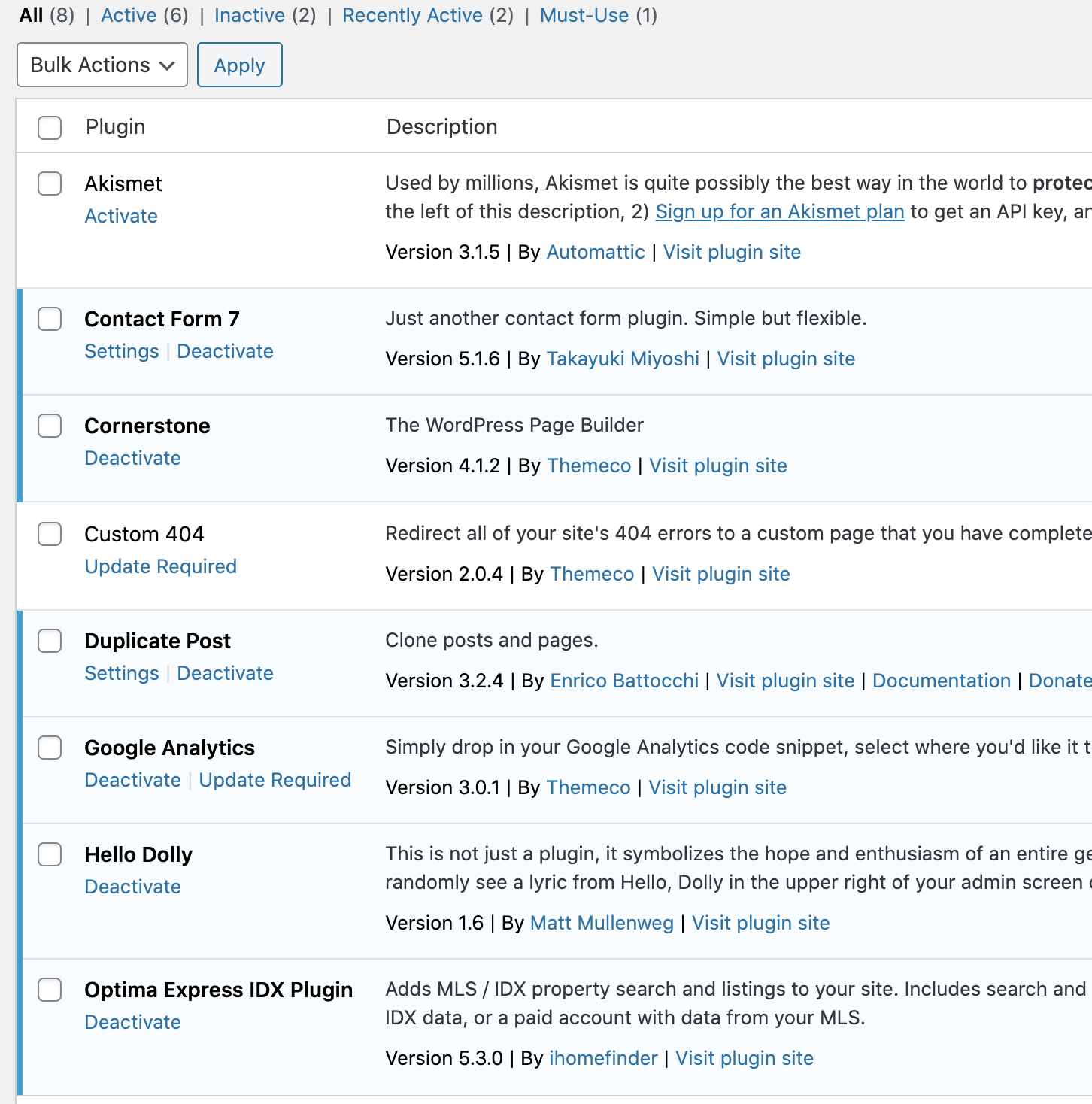The width and height of the screenshot is (1092, 1104).
Task: Check the Duplicate Post checkbox
Action: tap(50, 640)
